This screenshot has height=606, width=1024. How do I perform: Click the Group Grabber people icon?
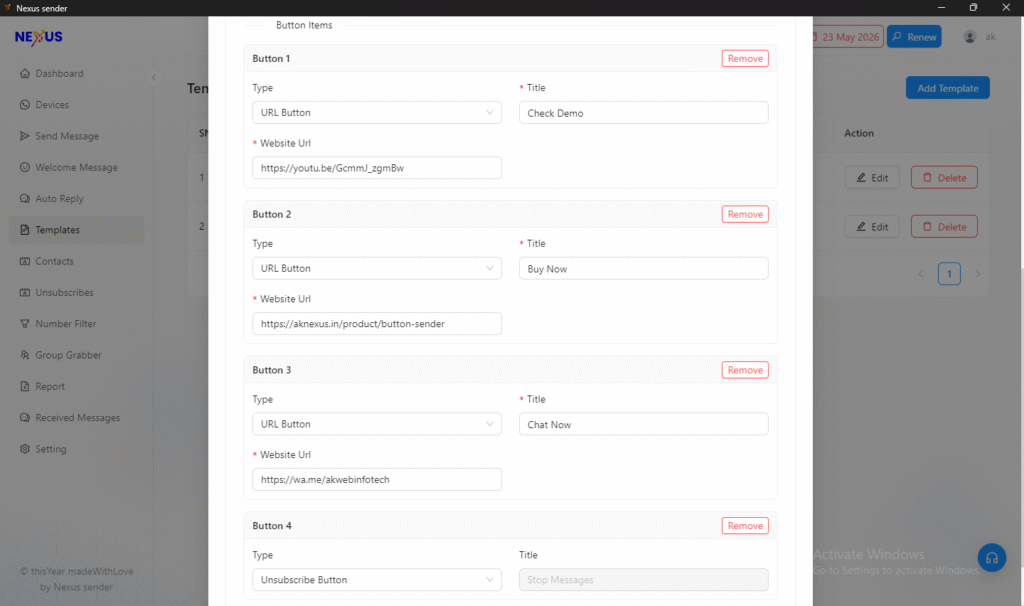click(25, 355)
